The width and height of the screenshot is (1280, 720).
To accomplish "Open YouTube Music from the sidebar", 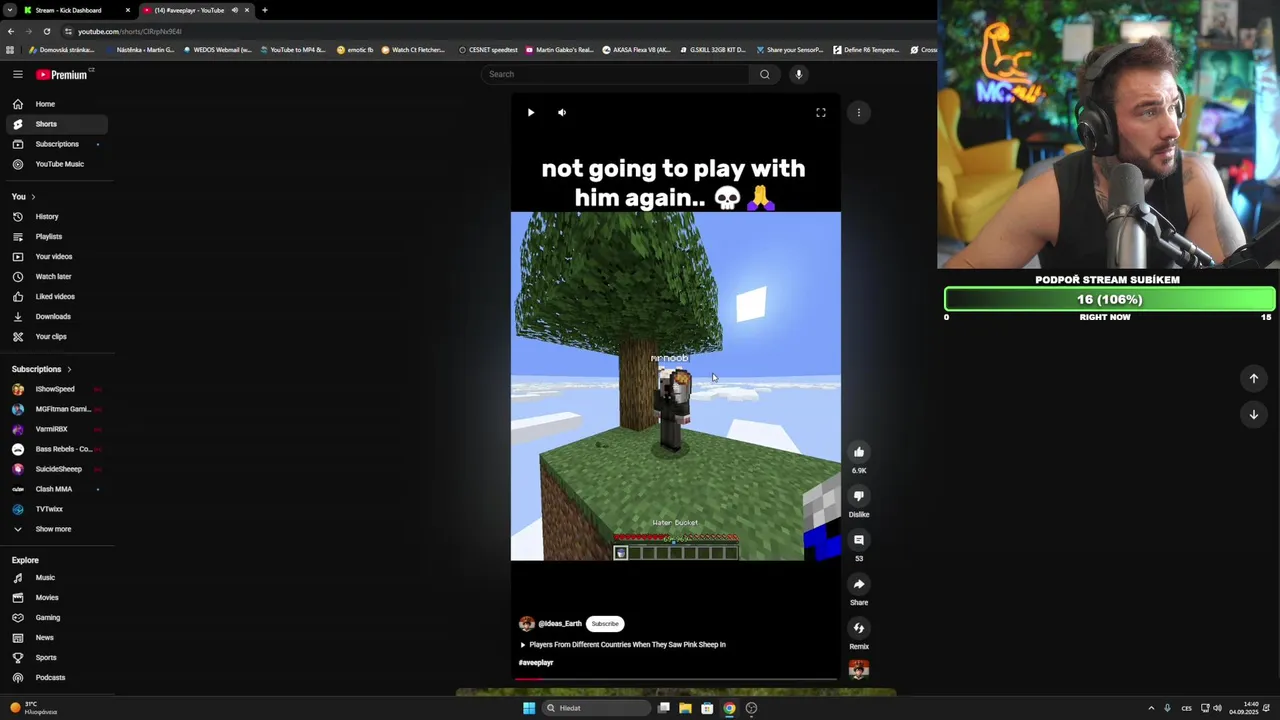I will (55, 164).
